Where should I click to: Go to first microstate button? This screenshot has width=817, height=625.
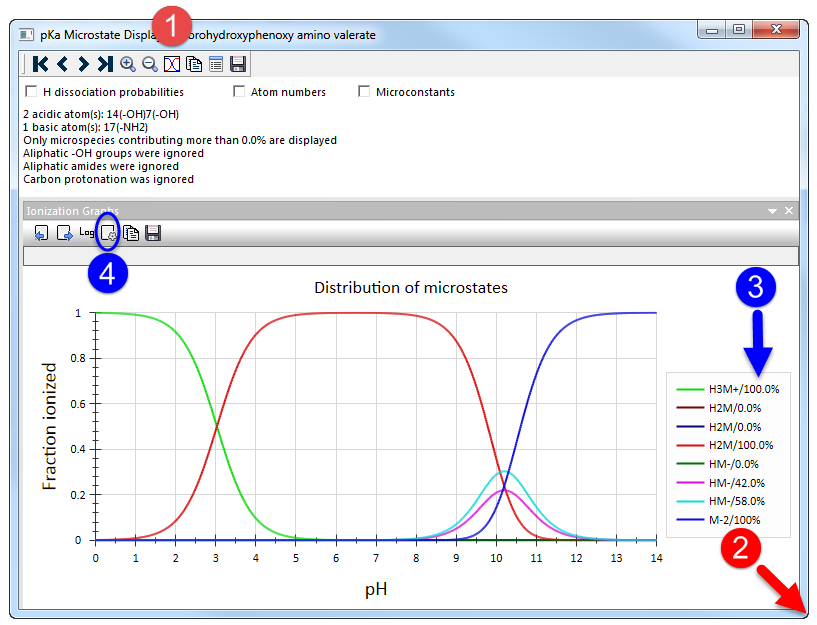pyautogui.click(x=40, y=64)
